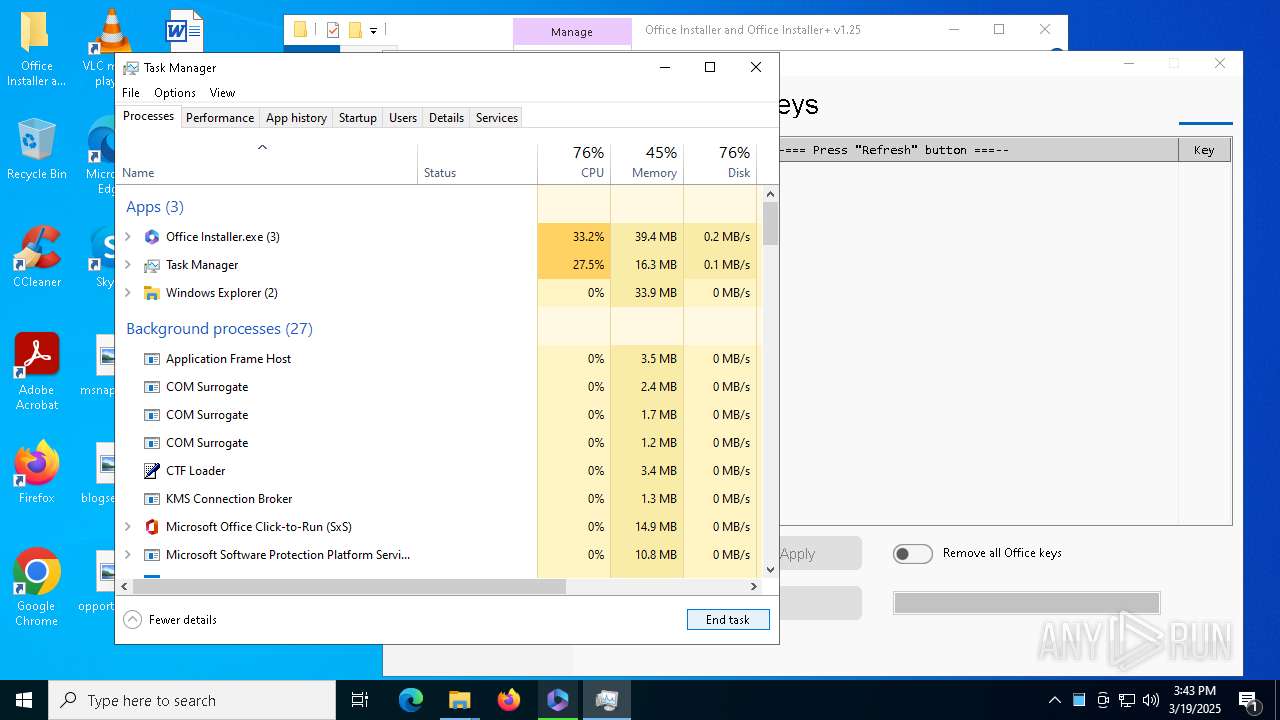The height and width of the screenshot is (720, 1280).
Task: Click the Microsoft Office Click-to-Run icon
Action: click(152, 527)
